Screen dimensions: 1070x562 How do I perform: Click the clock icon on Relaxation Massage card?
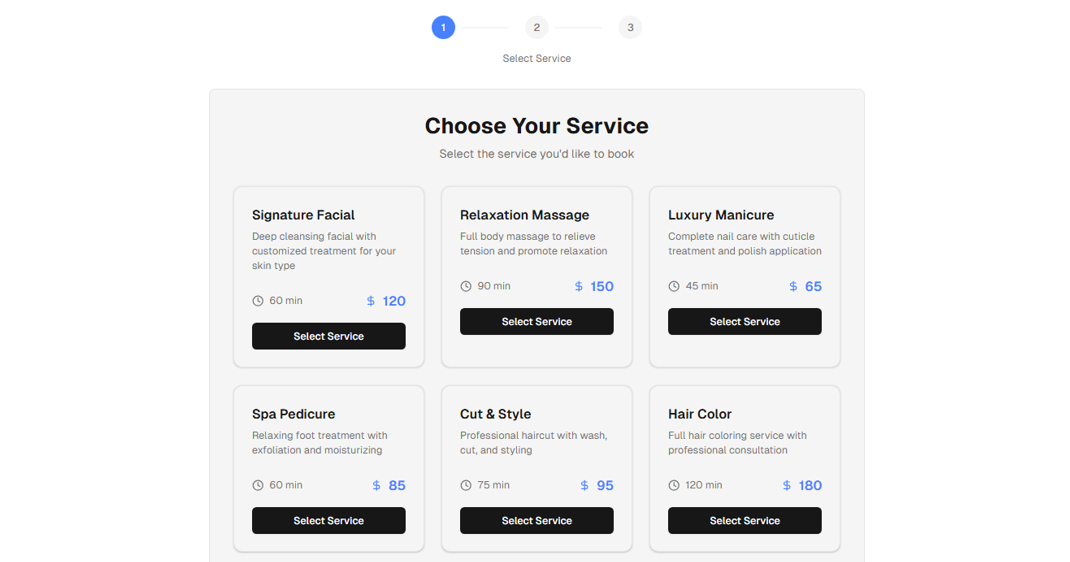click(465, 286)
